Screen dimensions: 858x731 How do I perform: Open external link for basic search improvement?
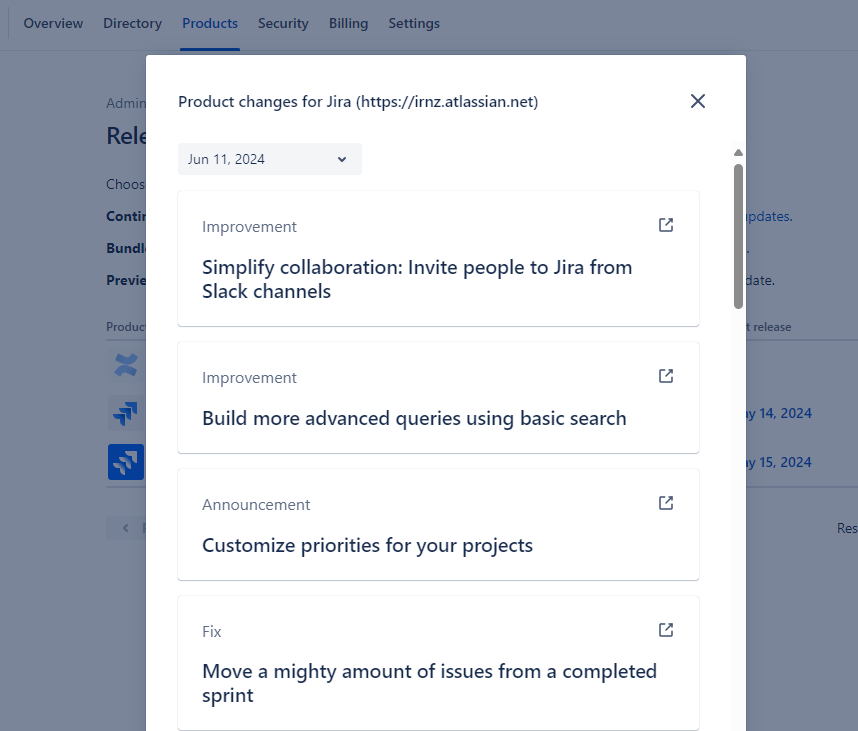(x=666, y=376)
